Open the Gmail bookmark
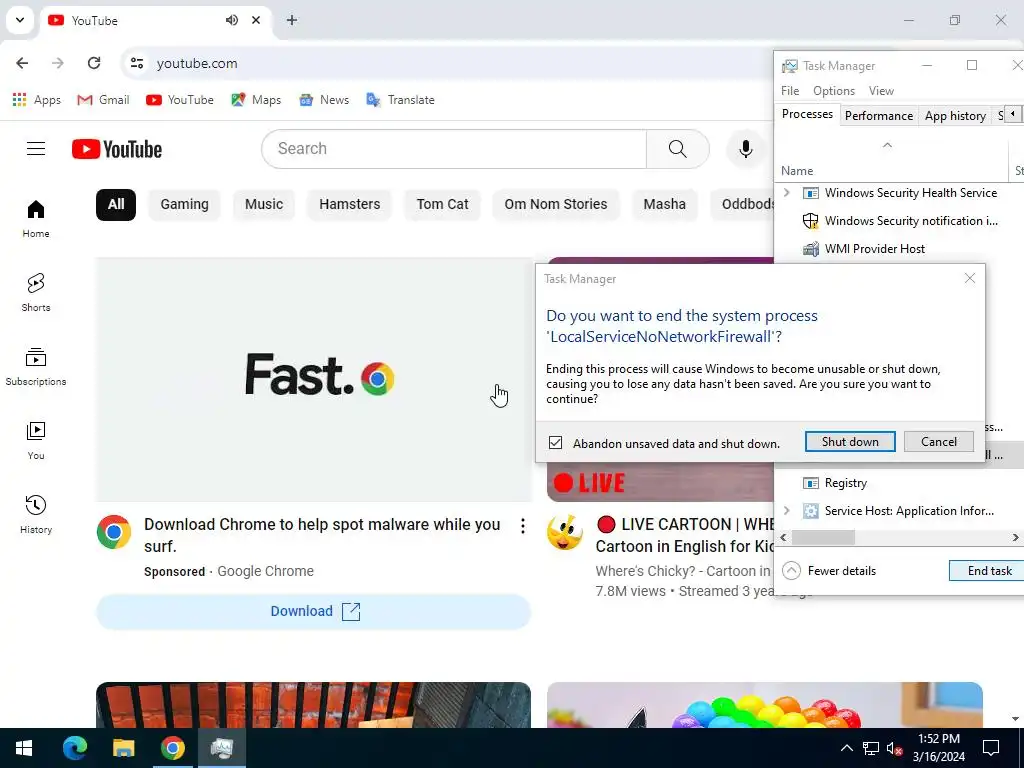Screen dimensions: 1024x768 pos(103,100)
